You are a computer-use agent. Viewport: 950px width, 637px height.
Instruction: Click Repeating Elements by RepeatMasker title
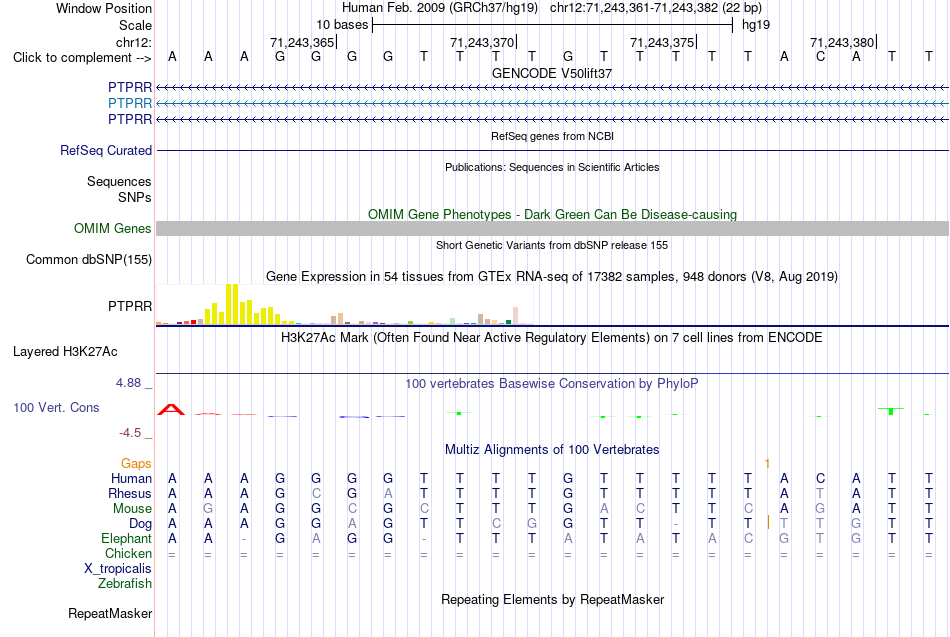pos(552,599)
